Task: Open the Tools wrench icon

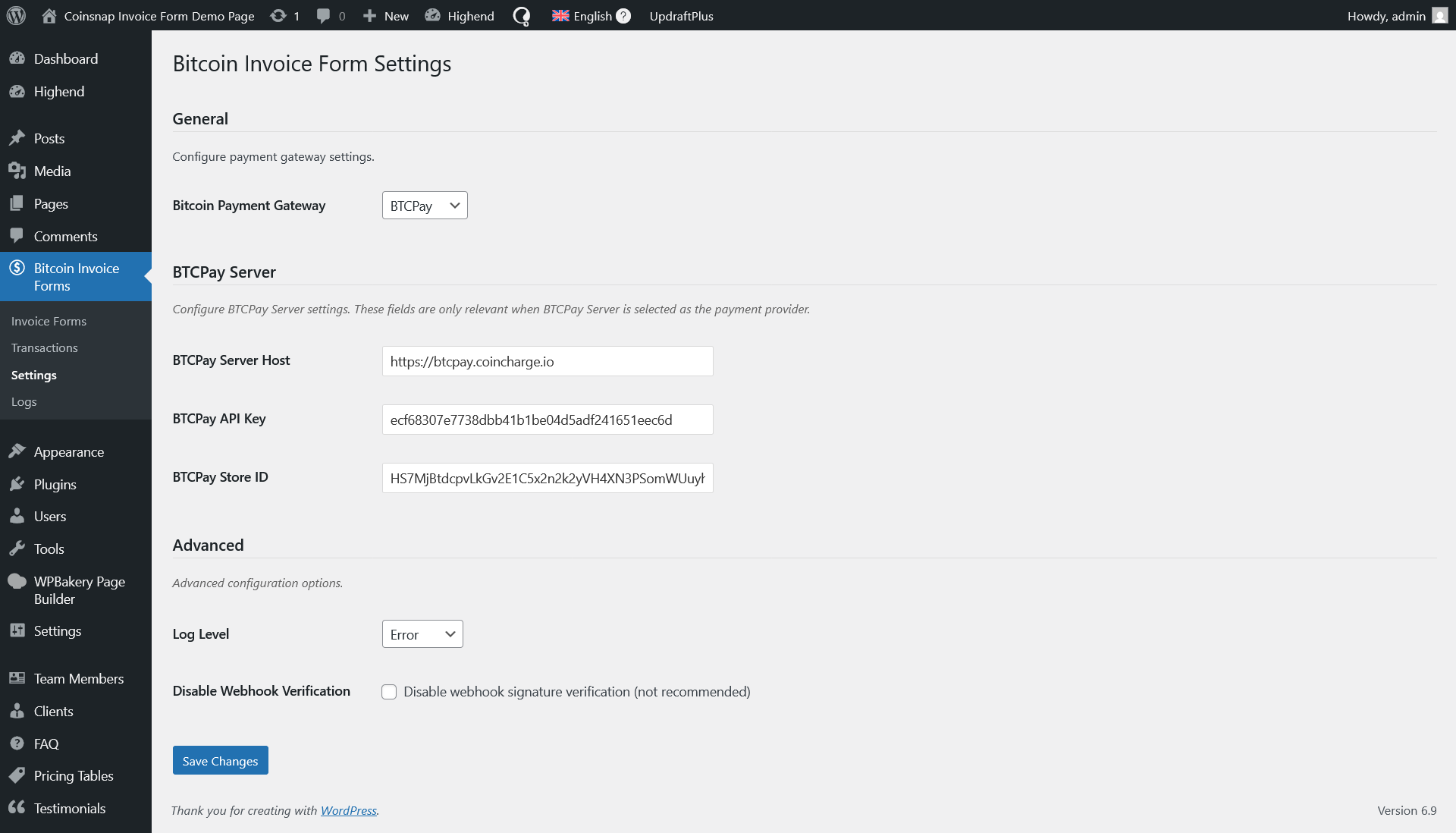Action: [x=17, y=549]
